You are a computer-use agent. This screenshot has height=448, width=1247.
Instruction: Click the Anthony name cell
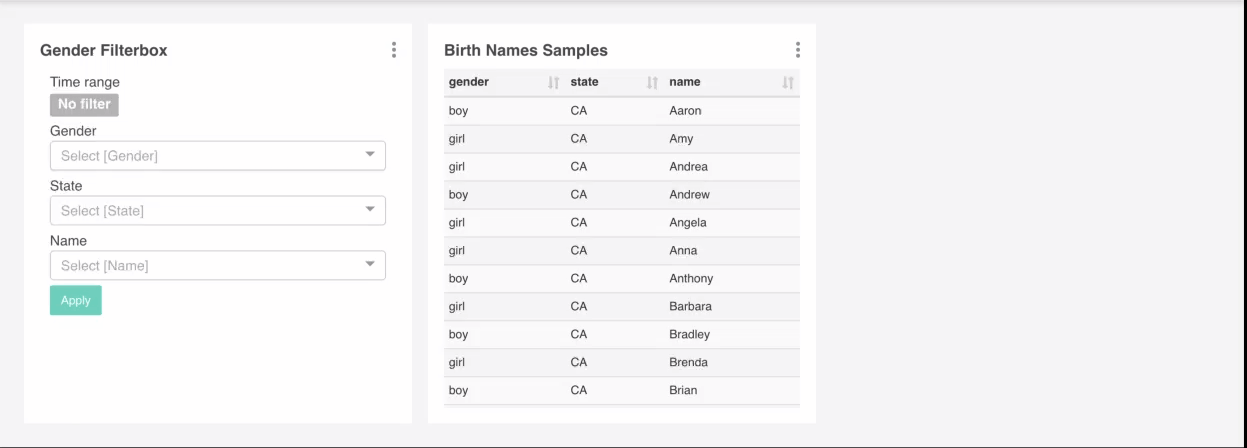(691, 279)
